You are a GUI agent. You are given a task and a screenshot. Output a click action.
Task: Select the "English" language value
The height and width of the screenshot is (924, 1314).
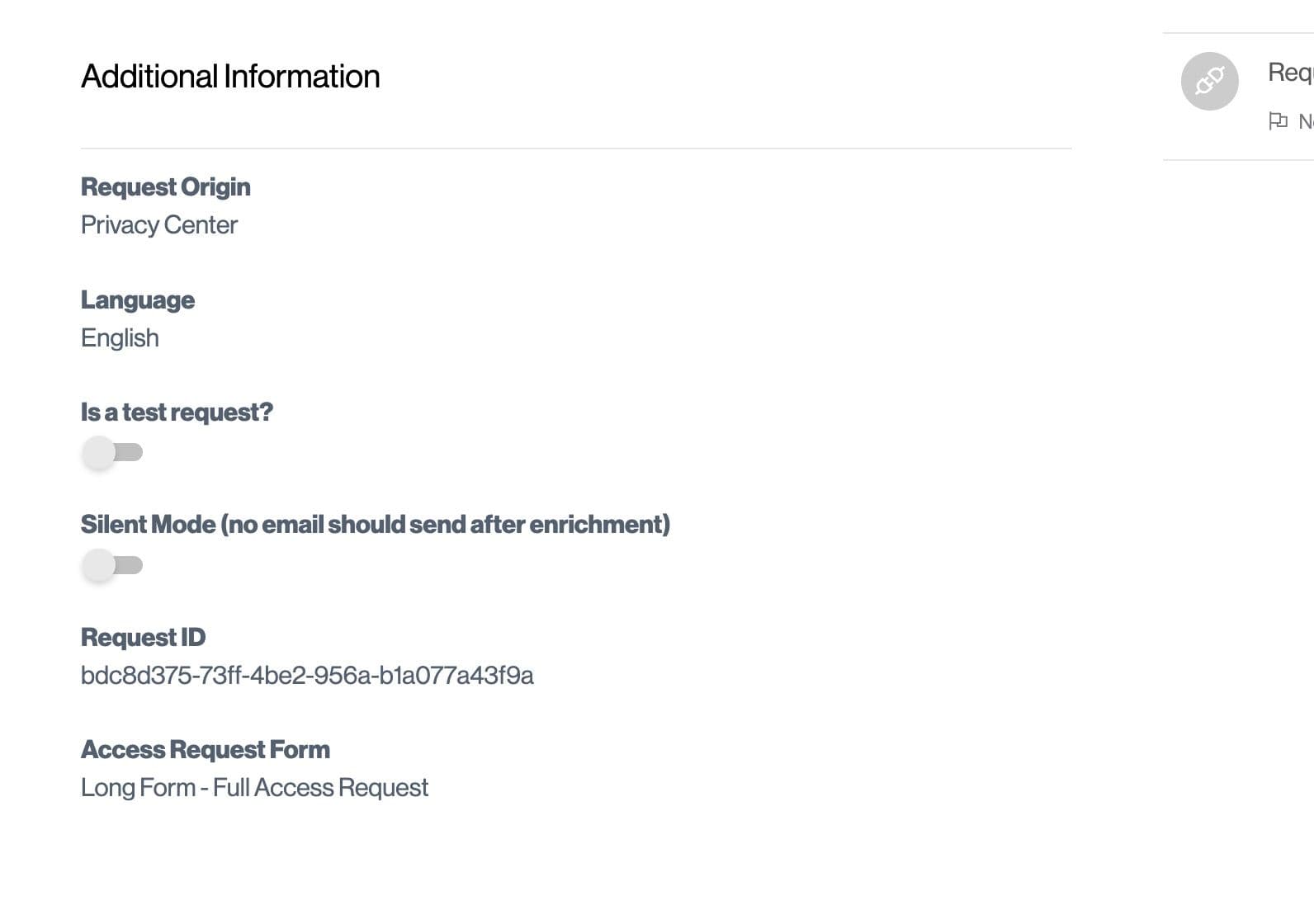click(120, 338)
